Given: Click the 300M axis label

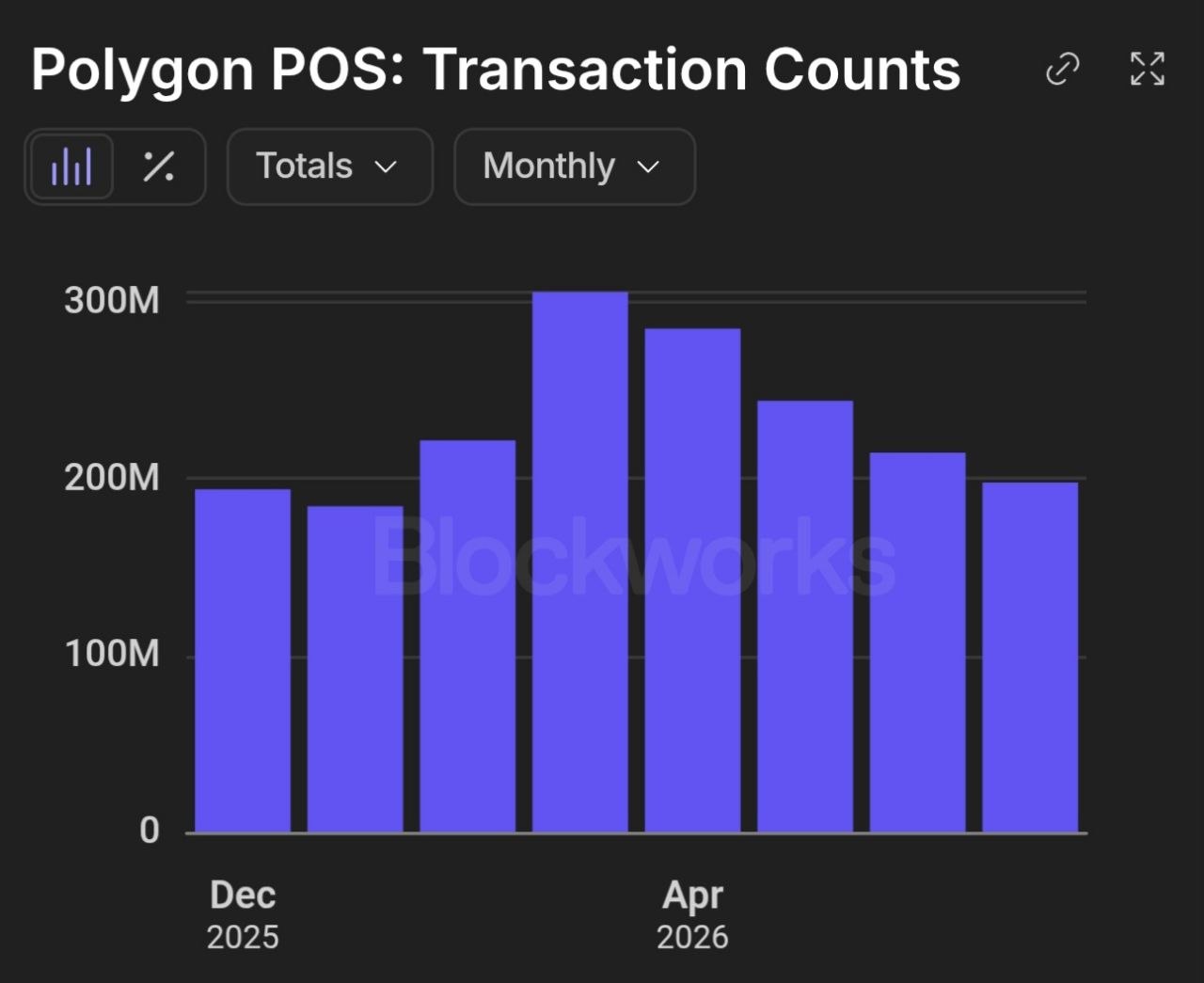Looking at the screenshot, I should (x=112, y=300).
